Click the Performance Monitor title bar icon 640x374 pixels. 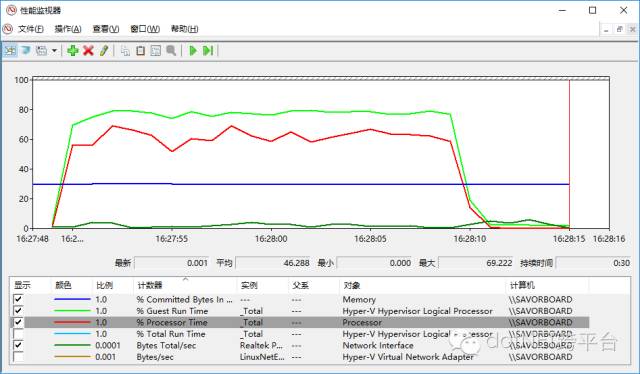pos(11,10)
